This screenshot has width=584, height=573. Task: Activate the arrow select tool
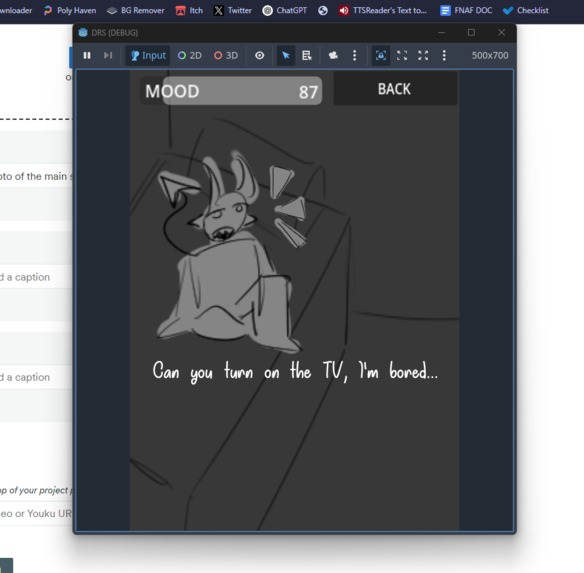pos(286,56)
